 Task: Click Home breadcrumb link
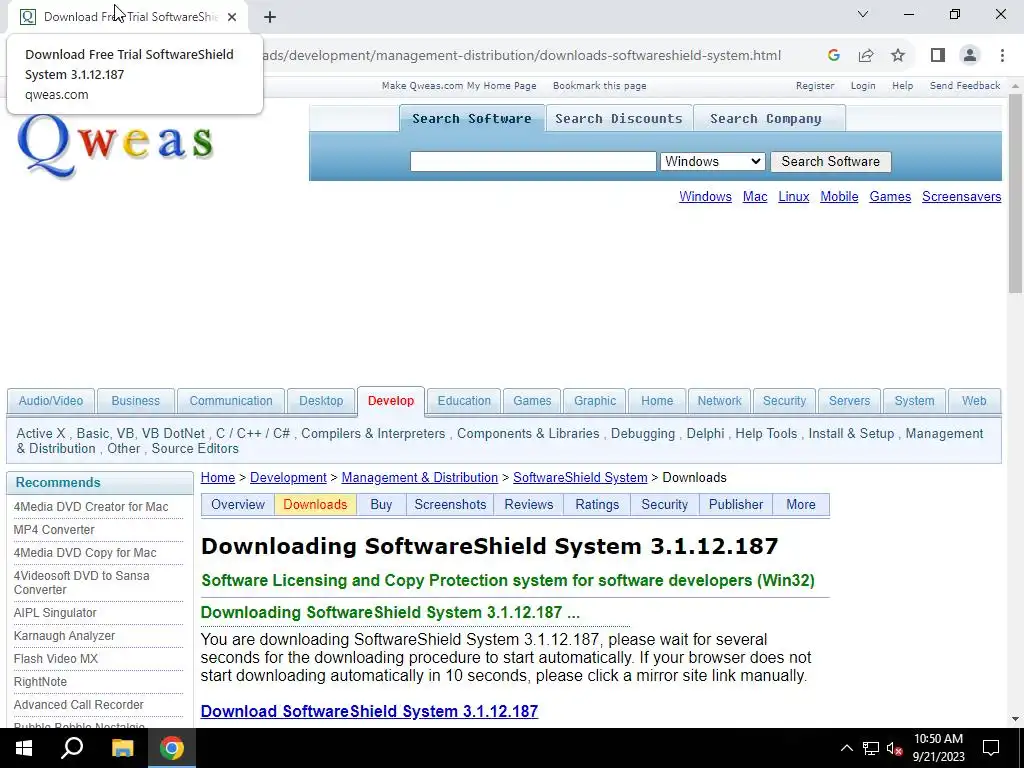(217, 477)
